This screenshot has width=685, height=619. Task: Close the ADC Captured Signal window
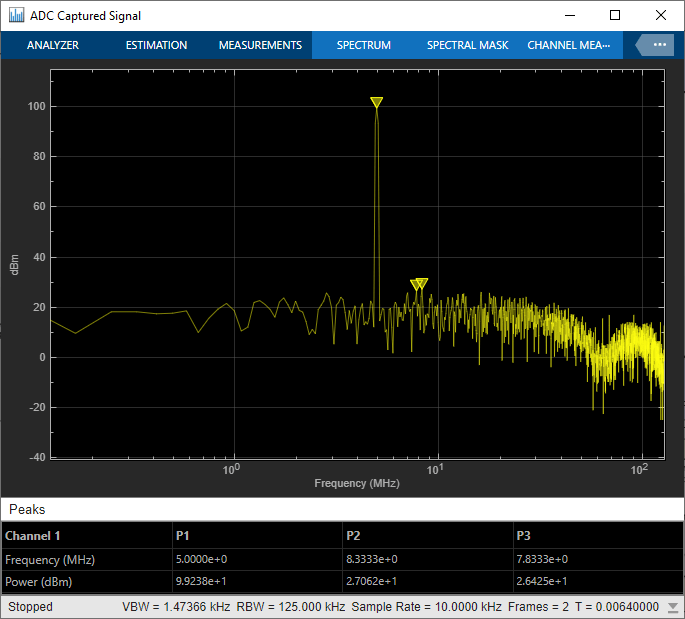tap(661, 15)
